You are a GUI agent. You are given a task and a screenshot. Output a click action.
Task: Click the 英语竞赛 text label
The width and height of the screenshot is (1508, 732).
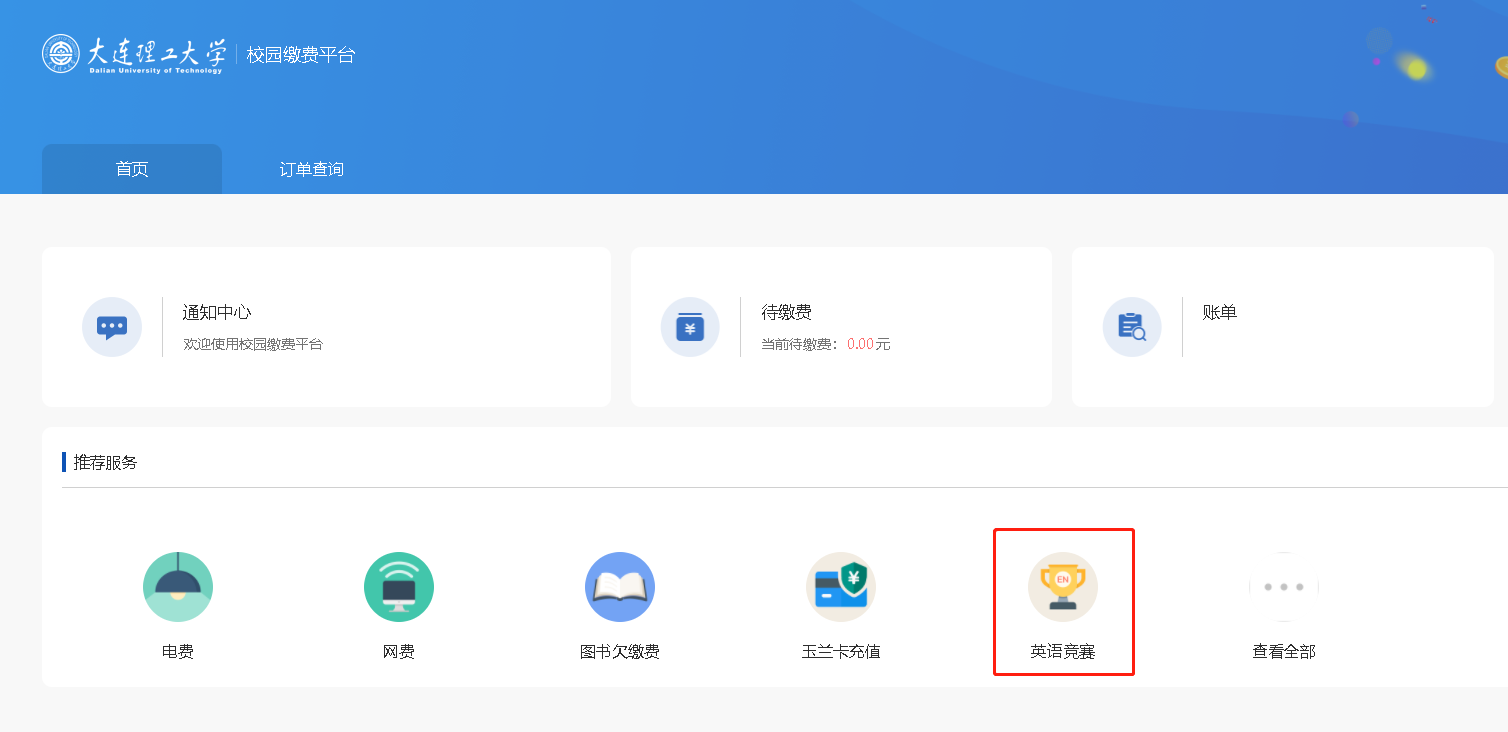click(1063, 652)
